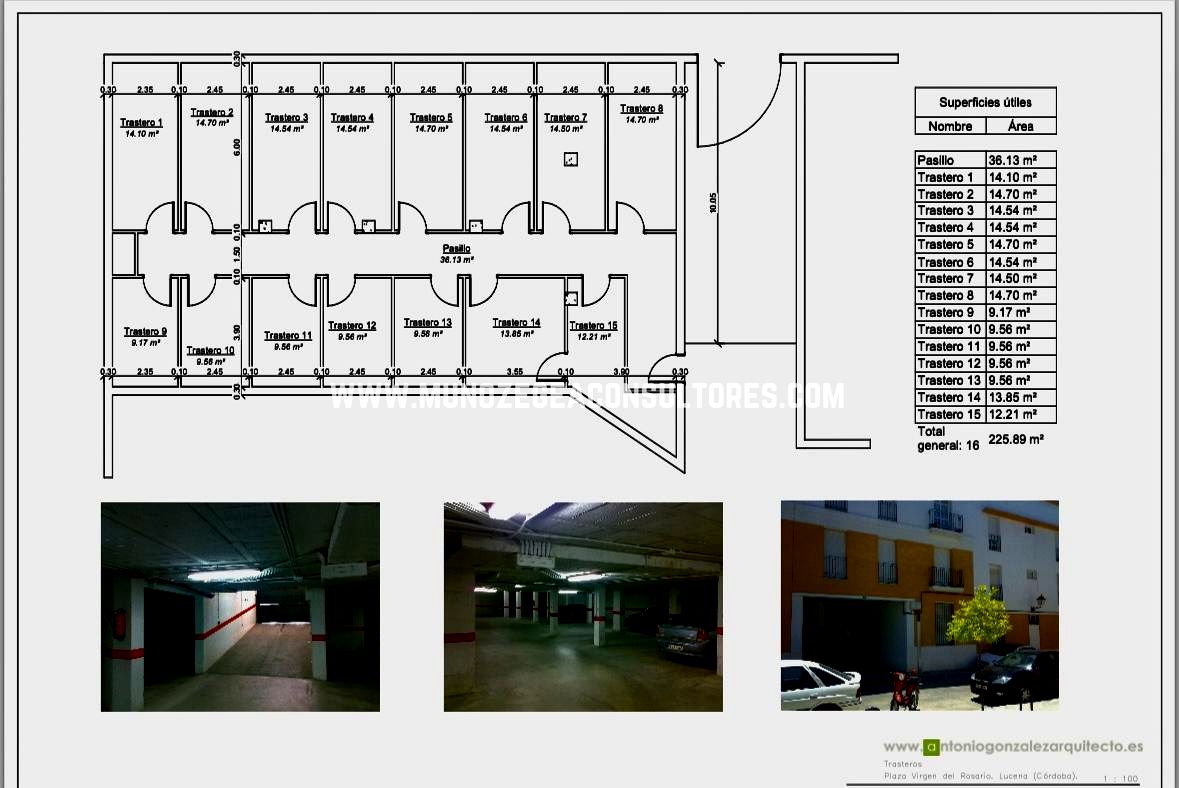Viewport: 1179px width, 788px height.
Task: Select the Trastero 8 room label
Action: pos(641,108)
